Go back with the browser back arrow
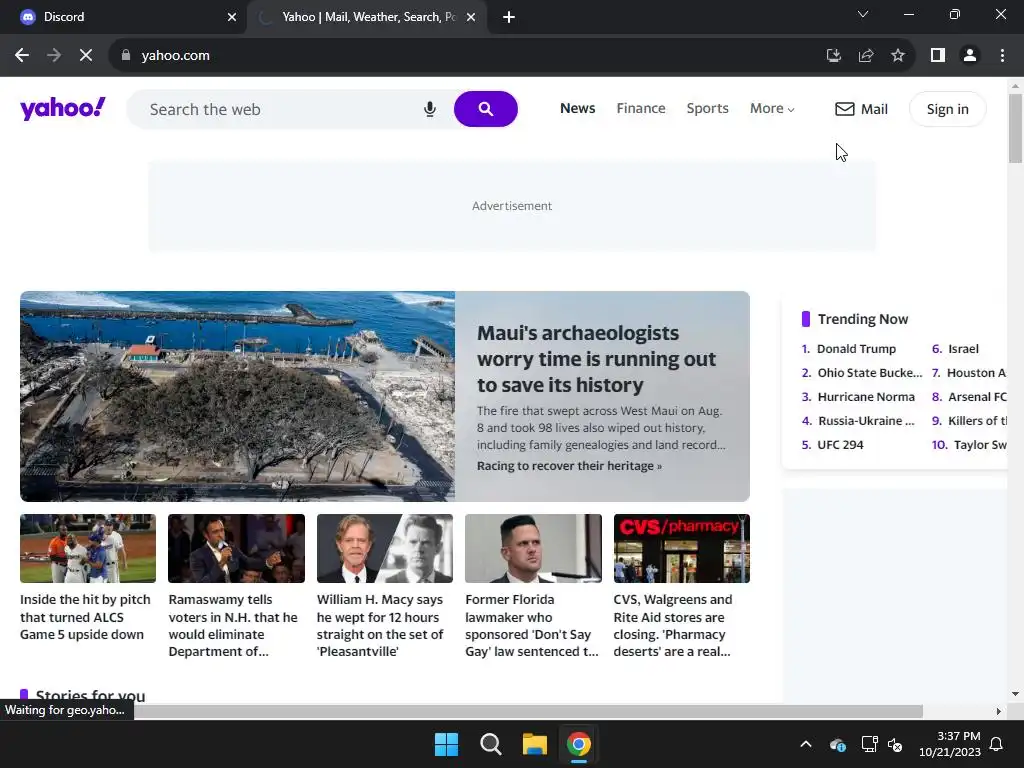 point(22,56)
